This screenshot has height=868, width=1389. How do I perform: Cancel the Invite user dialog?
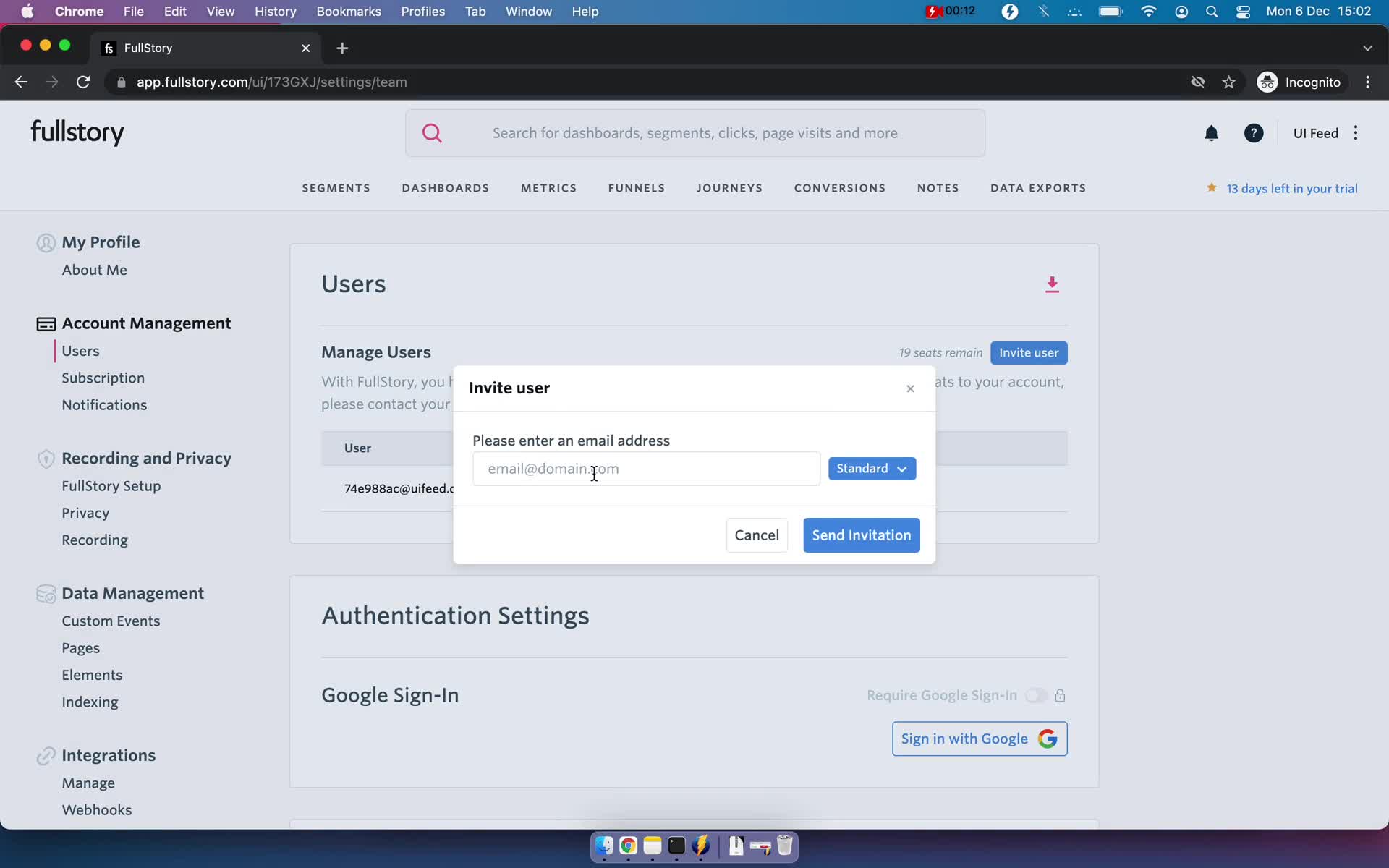[757, 535]
